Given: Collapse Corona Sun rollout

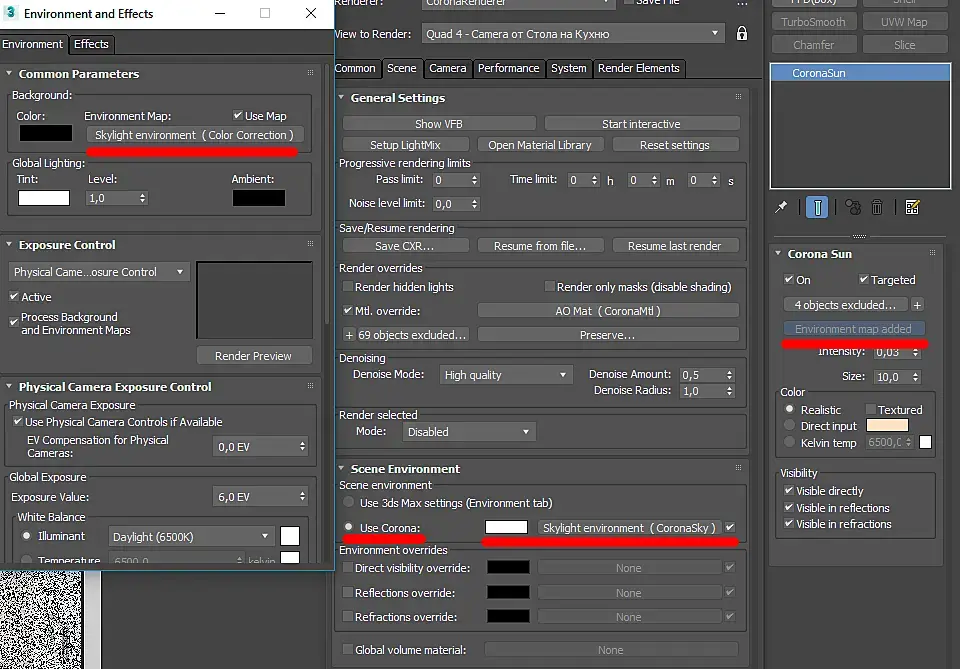Looking at the screenshot, I should coord(778,253).
